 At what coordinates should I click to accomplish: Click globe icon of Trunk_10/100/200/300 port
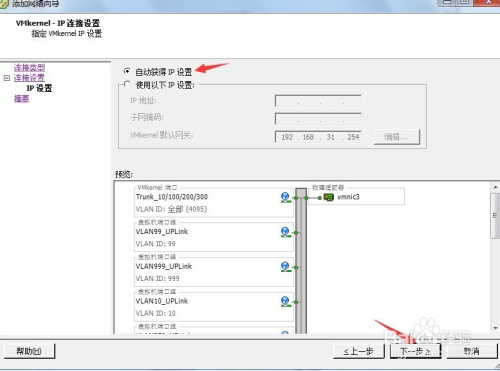click(285, 197)
